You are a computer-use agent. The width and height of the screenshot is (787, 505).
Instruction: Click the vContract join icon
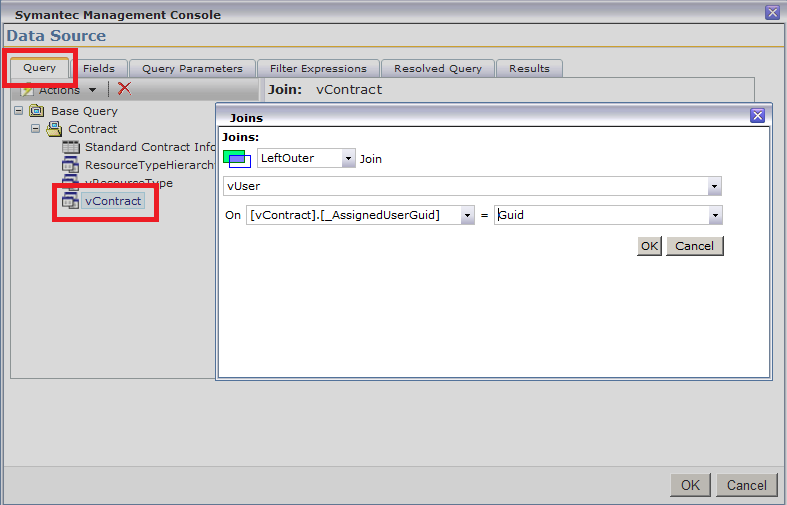pos(70,201)
